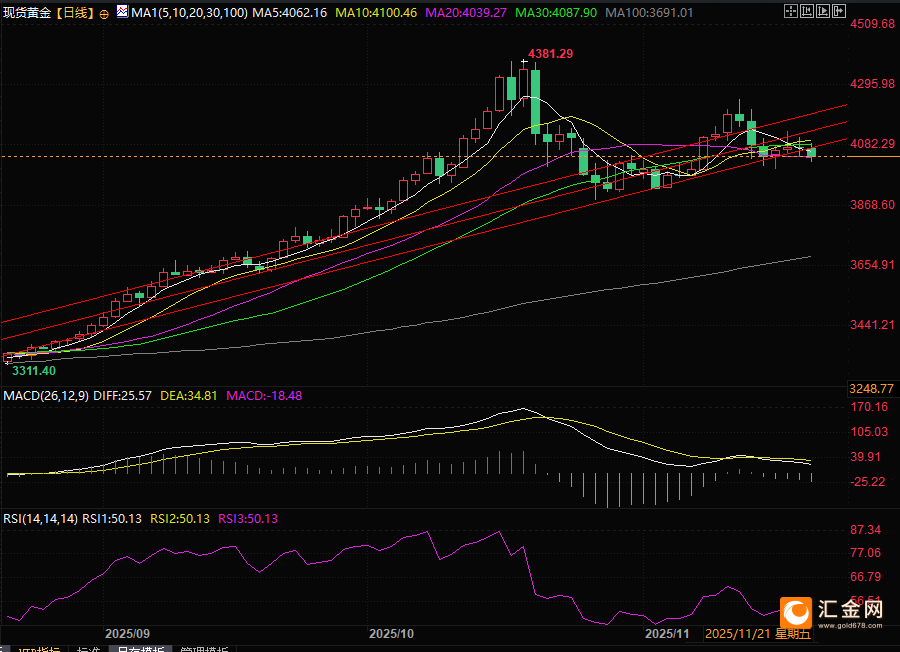Click the 3248.77 crosshair price box
Screen dimensions: 900x652
(872, 389)
